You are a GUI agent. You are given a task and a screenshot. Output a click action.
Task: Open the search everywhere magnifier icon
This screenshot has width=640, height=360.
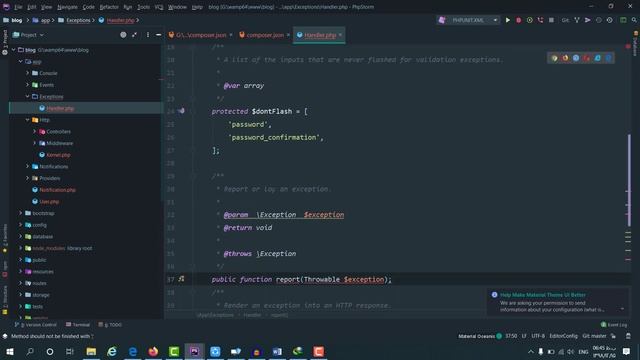point(634,20)
